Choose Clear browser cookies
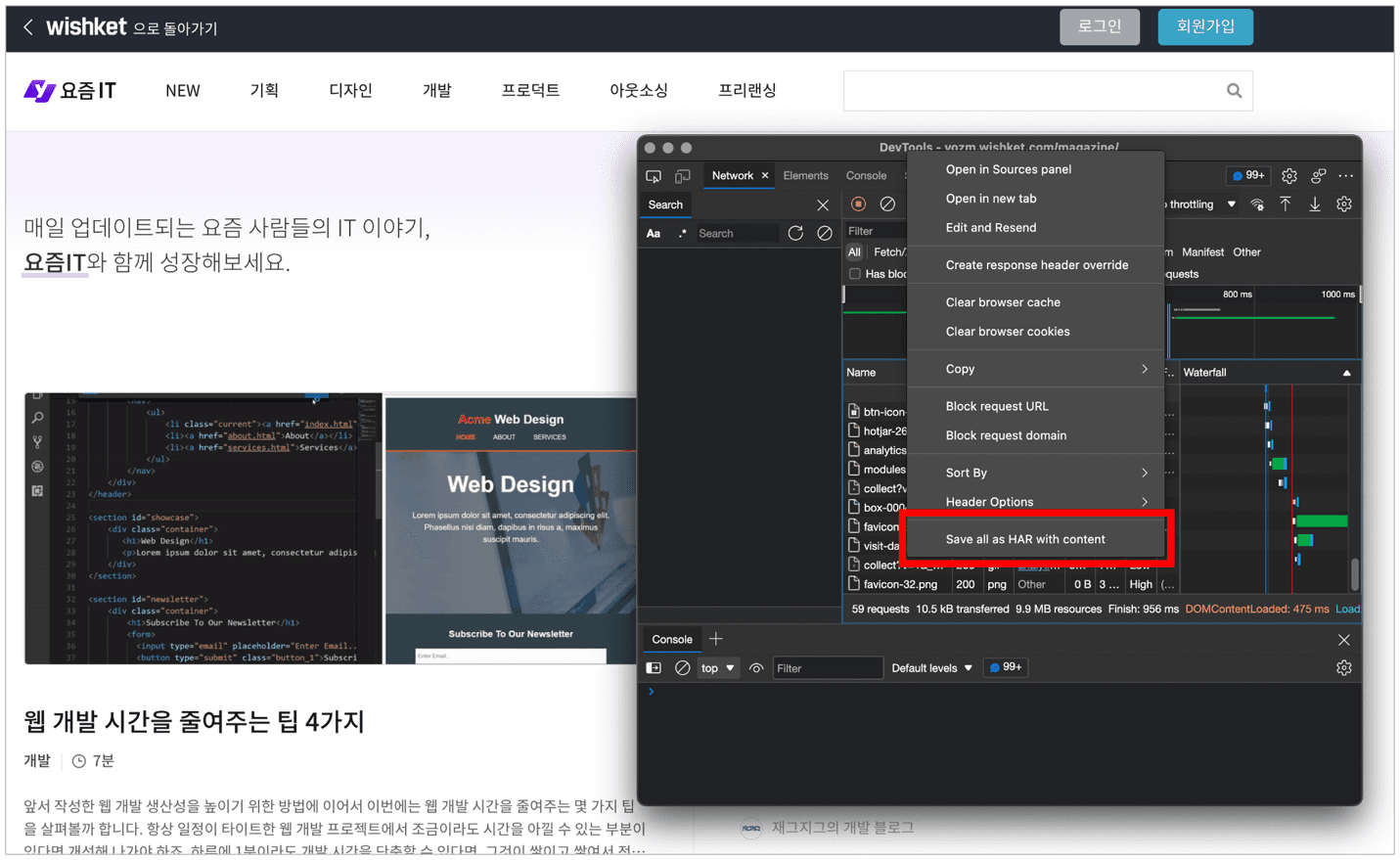Image resolution: width=1400 pixels, height=860 pixels. (1036, 332)
